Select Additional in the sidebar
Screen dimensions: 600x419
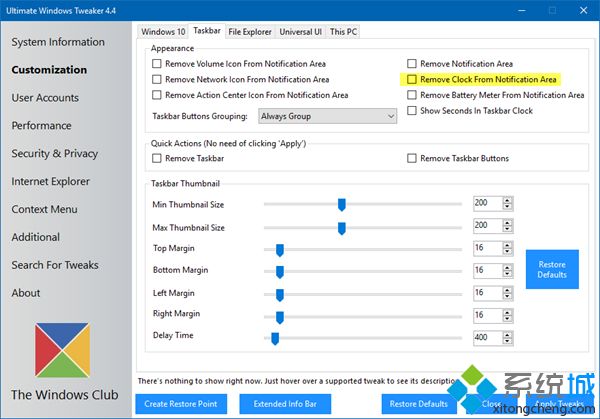point(35,237)
